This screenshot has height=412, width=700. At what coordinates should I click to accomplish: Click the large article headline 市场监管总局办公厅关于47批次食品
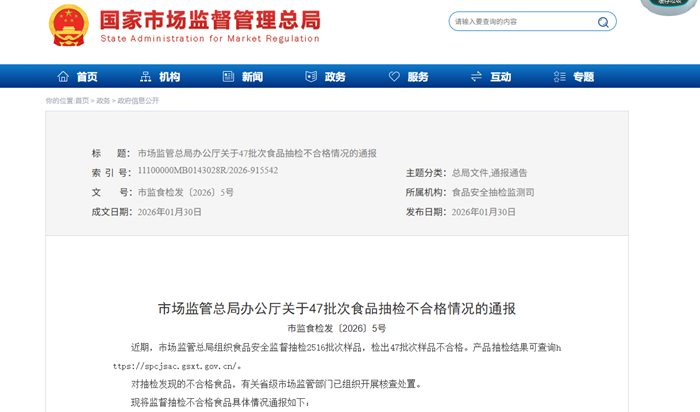tap(337, 308)
